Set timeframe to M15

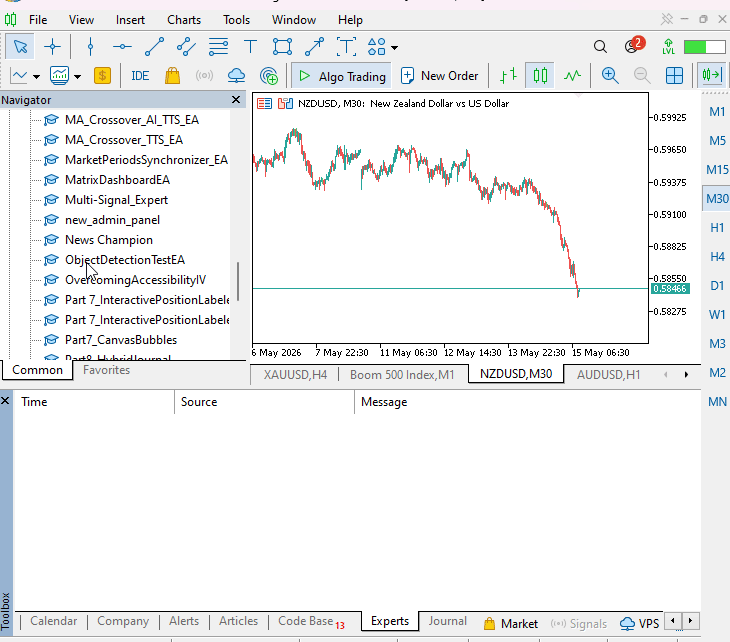(717, 169)
